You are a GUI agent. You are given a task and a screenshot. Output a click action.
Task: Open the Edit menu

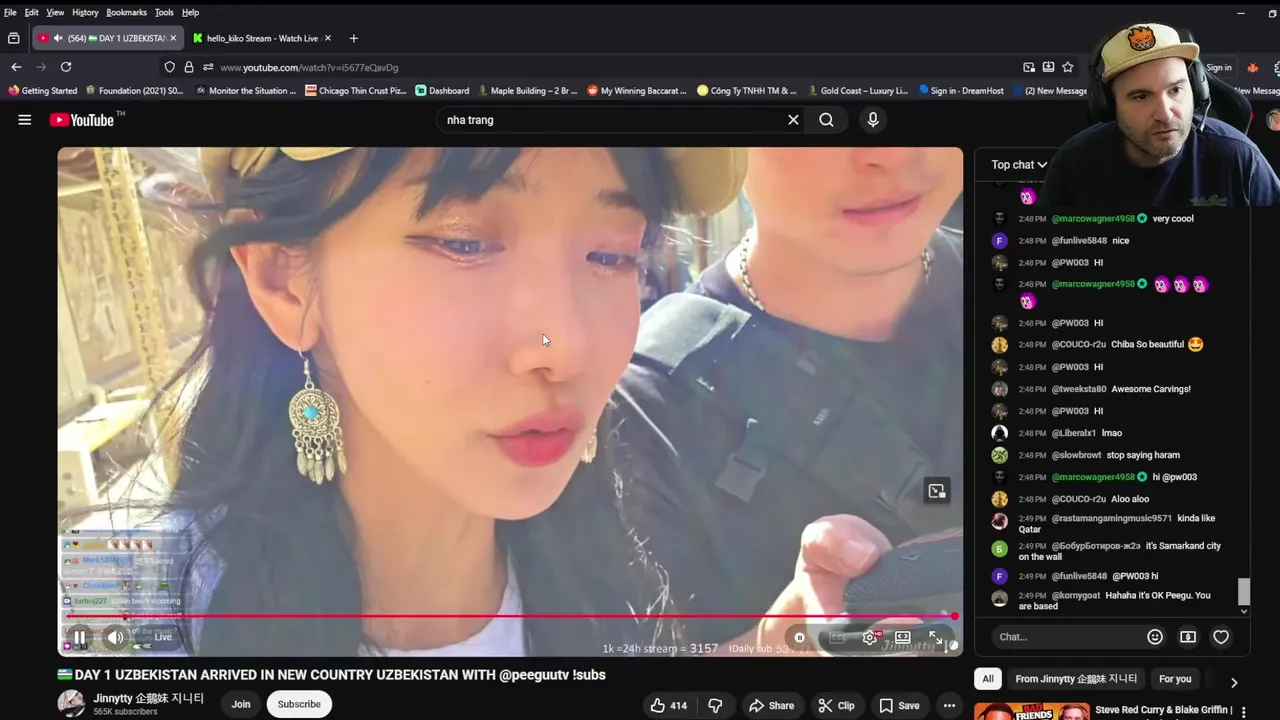32,12
